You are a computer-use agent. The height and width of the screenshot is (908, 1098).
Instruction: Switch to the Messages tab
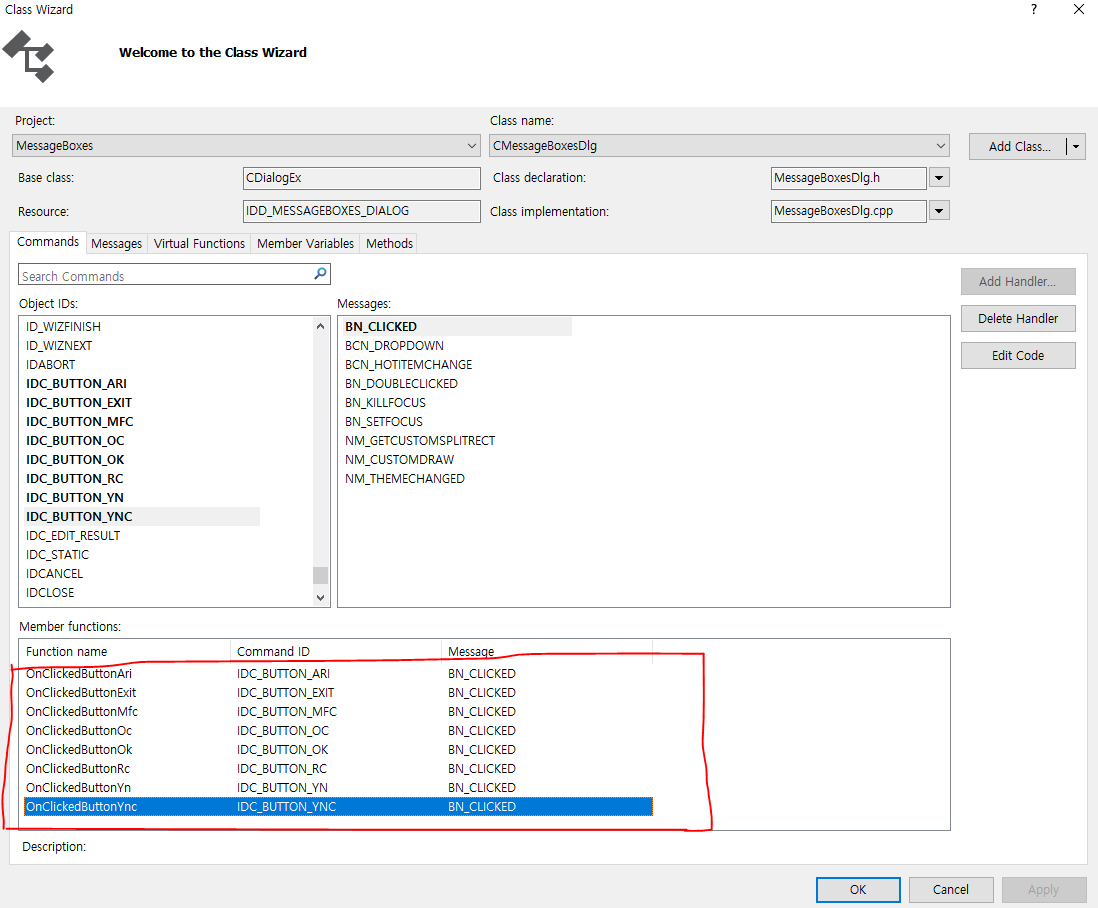point(116,244)
